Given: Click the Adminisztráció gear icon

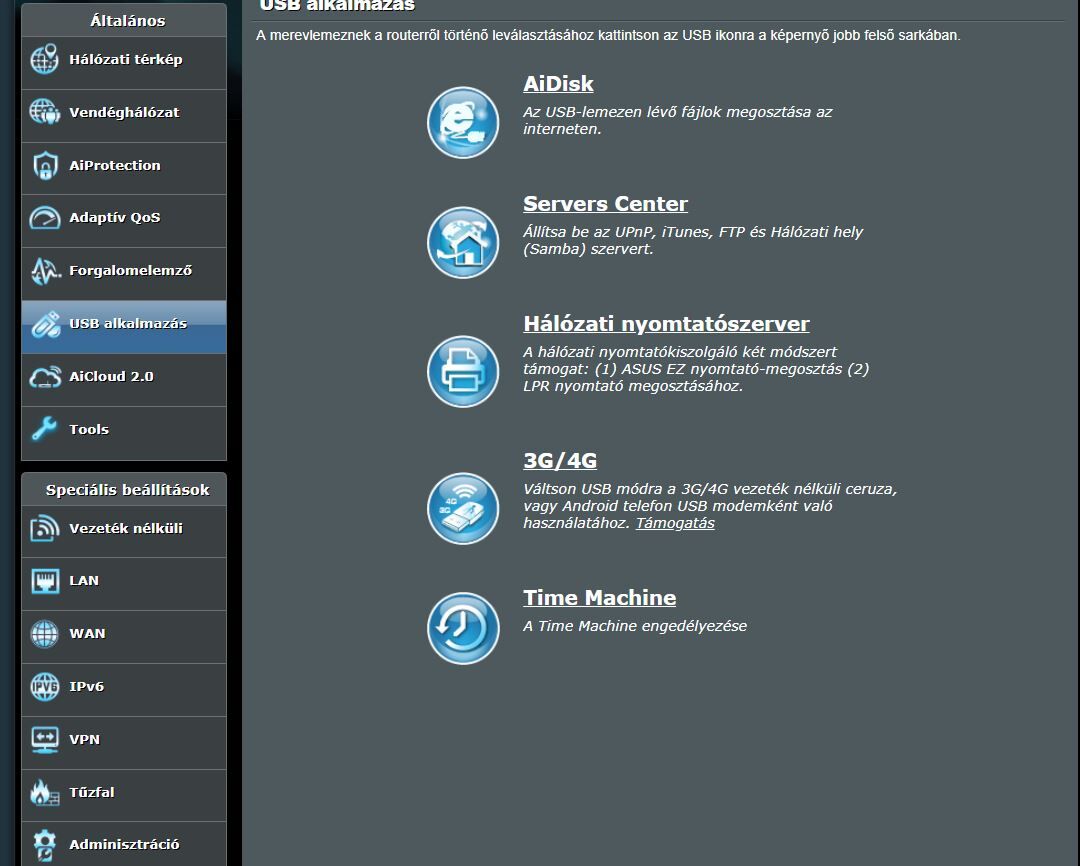Looking at the screenshot, I should [45, 845].
